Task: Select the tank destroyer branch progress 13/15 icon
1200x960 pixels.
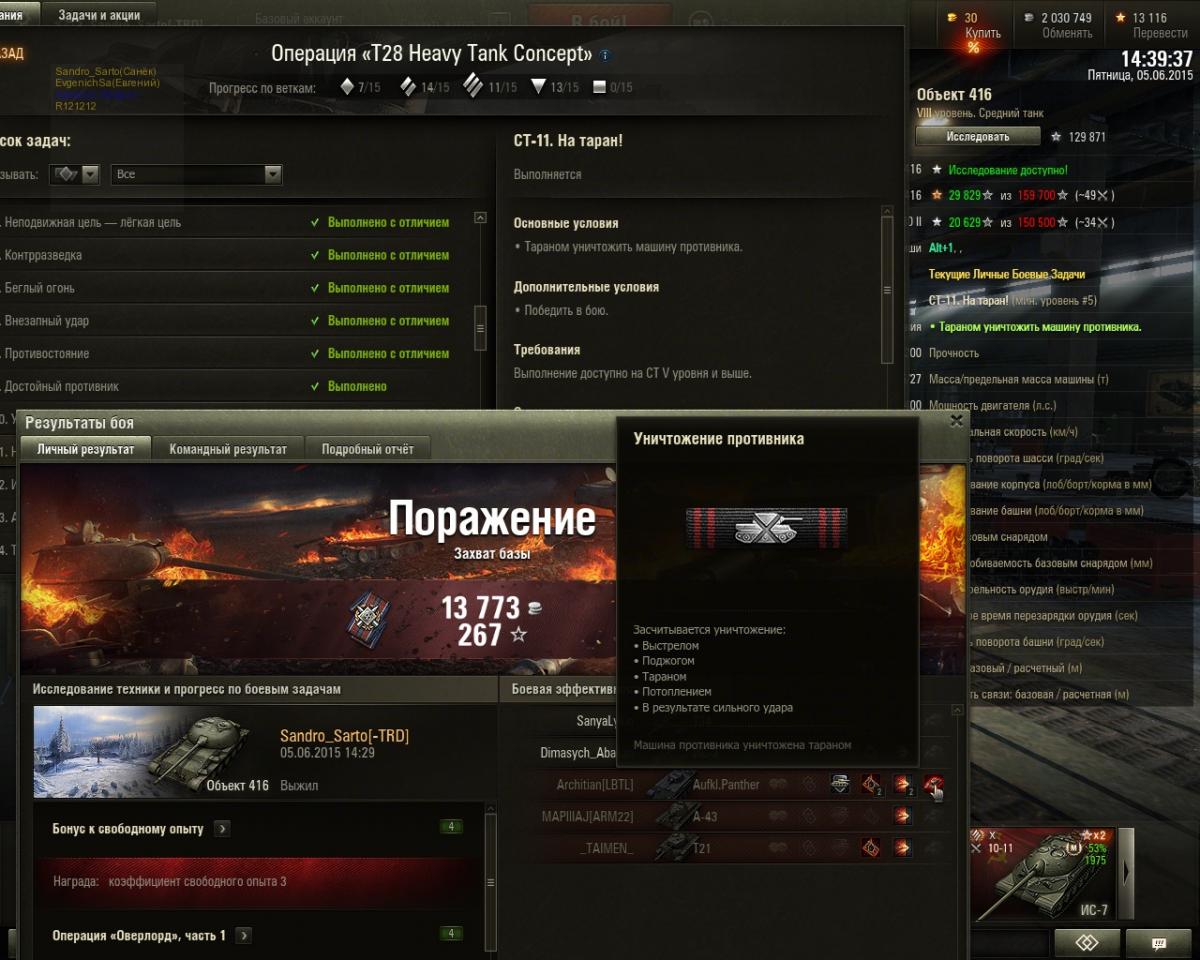Action: [x=538, y=87]
